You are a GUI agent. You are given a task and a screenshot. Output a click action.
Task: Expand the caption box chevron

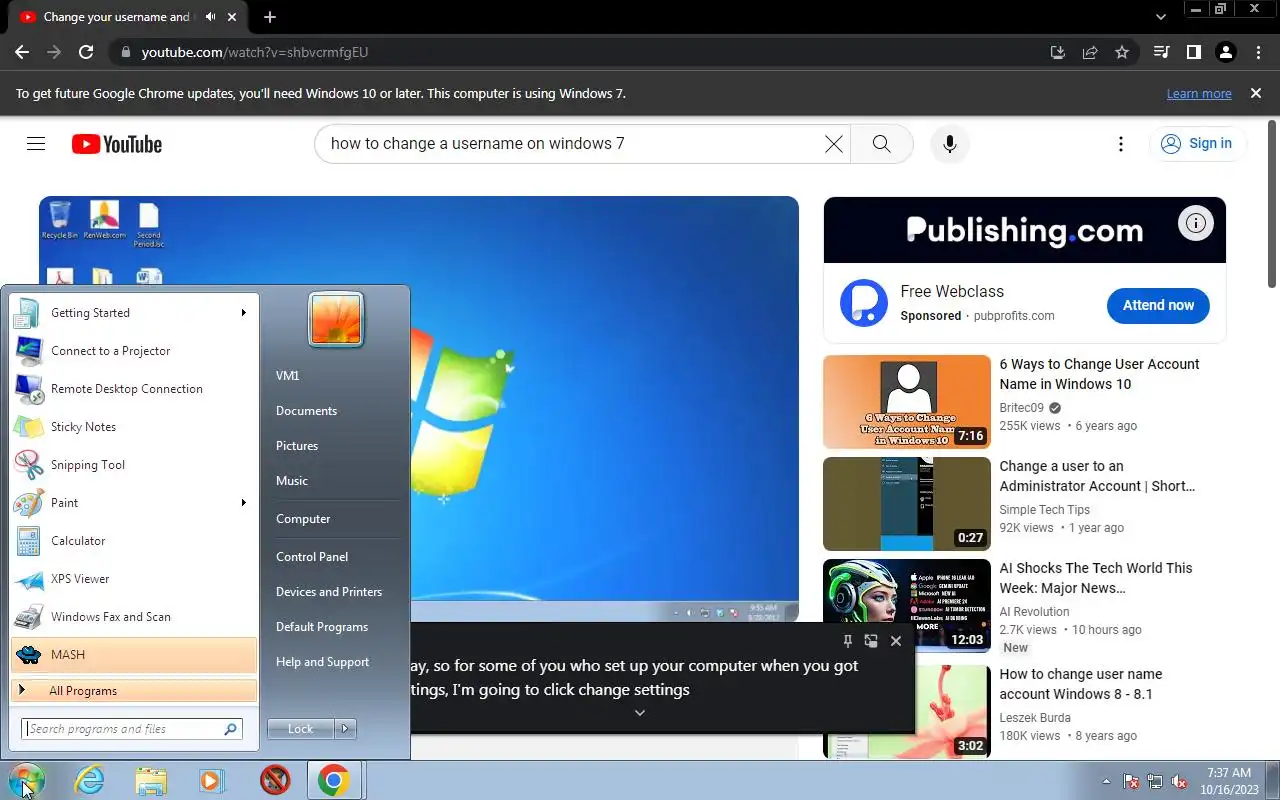(640, 713)
